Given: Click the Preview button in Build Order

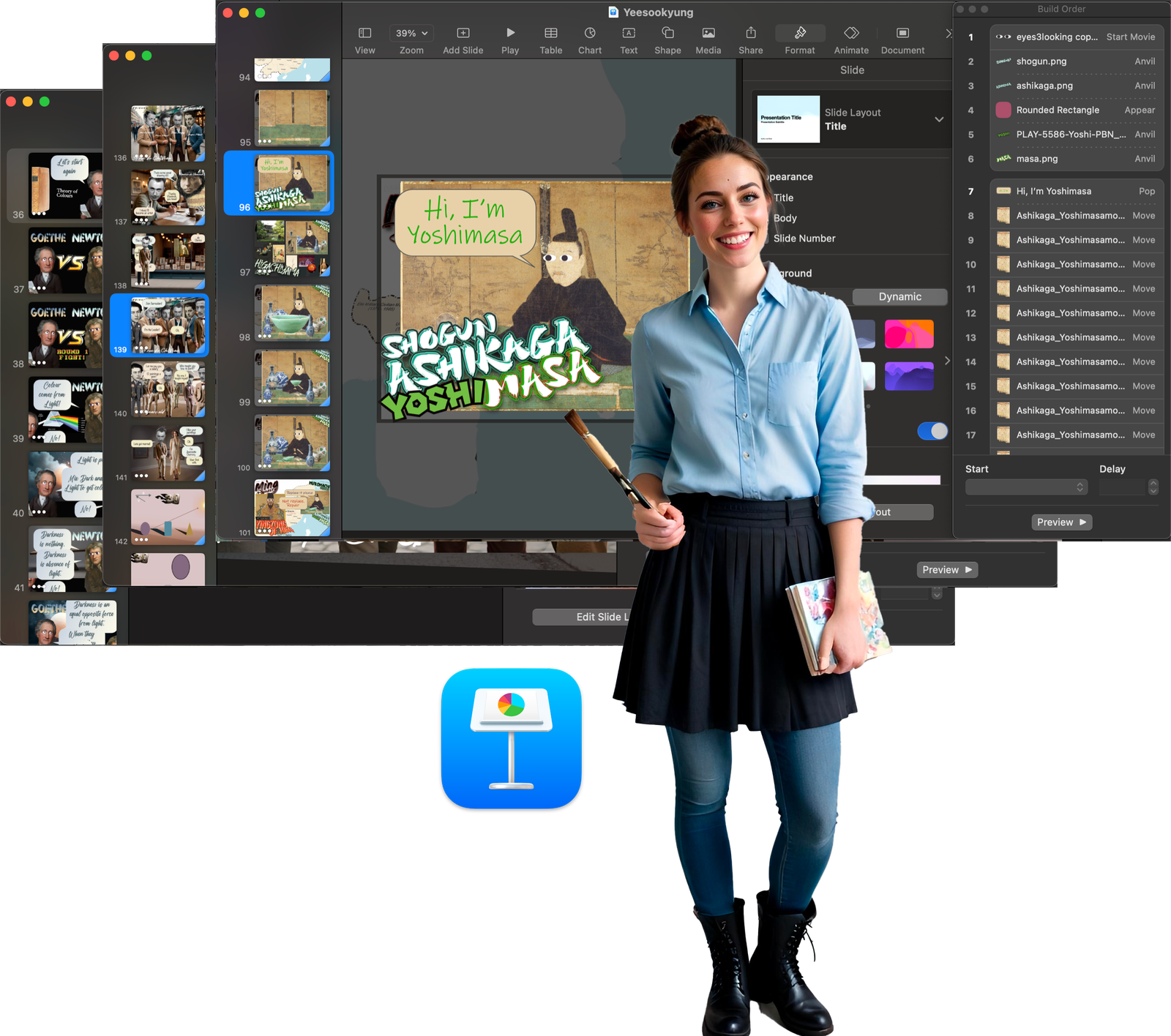Looking at the screenshot, I should click(1061, 522).
